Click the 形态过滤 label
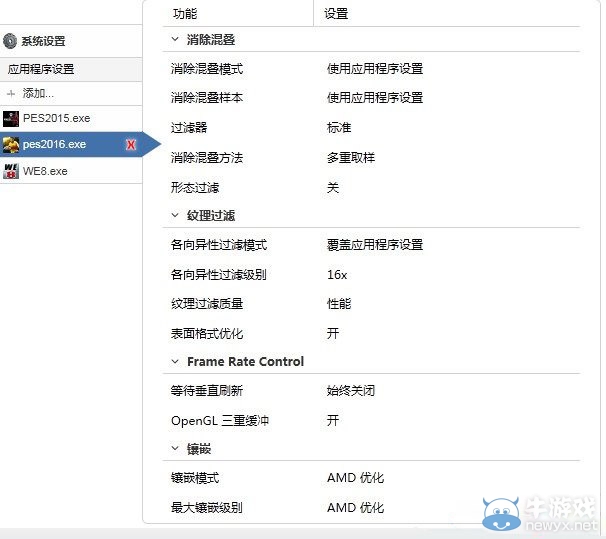This screenshot has width=606, height=539. tap(195, 188)
